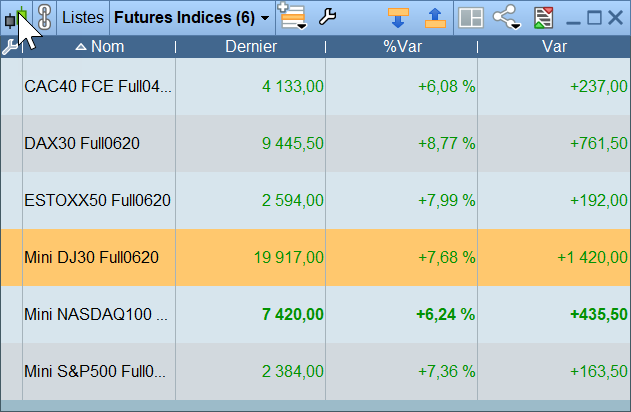This screenshot has height=412, width=631.
Task: Select the DAX30 Full0620 row
Action: tap(316, 144)
